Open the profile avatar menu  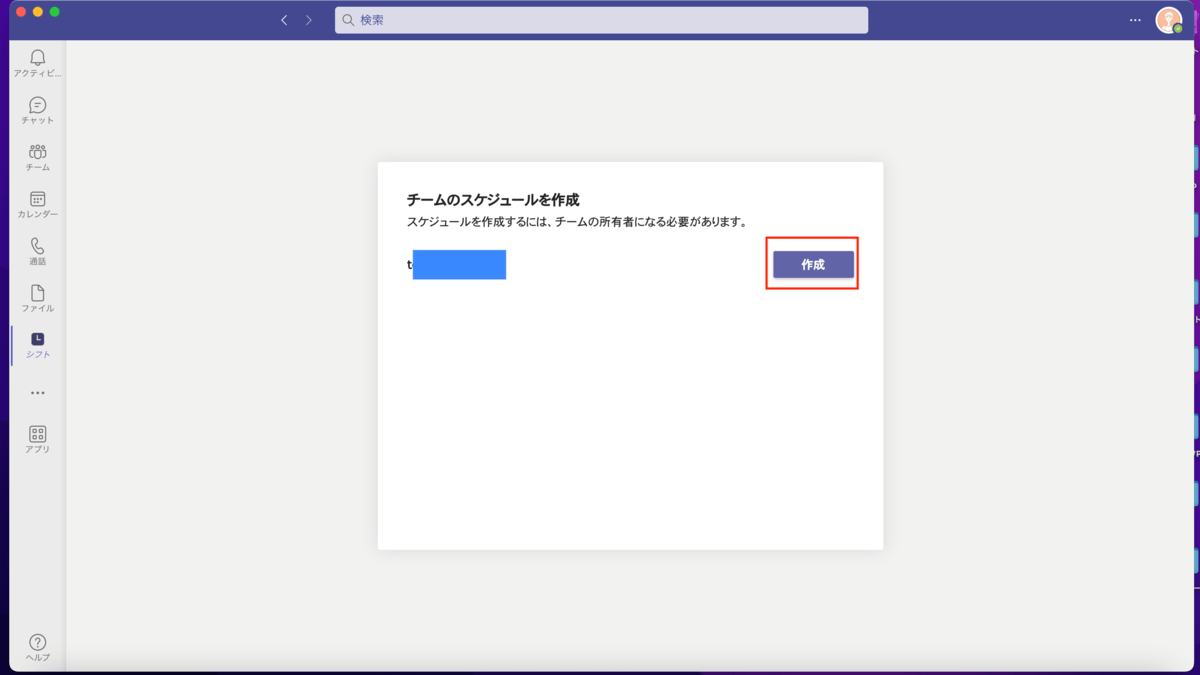click(x=1168, y=20)
